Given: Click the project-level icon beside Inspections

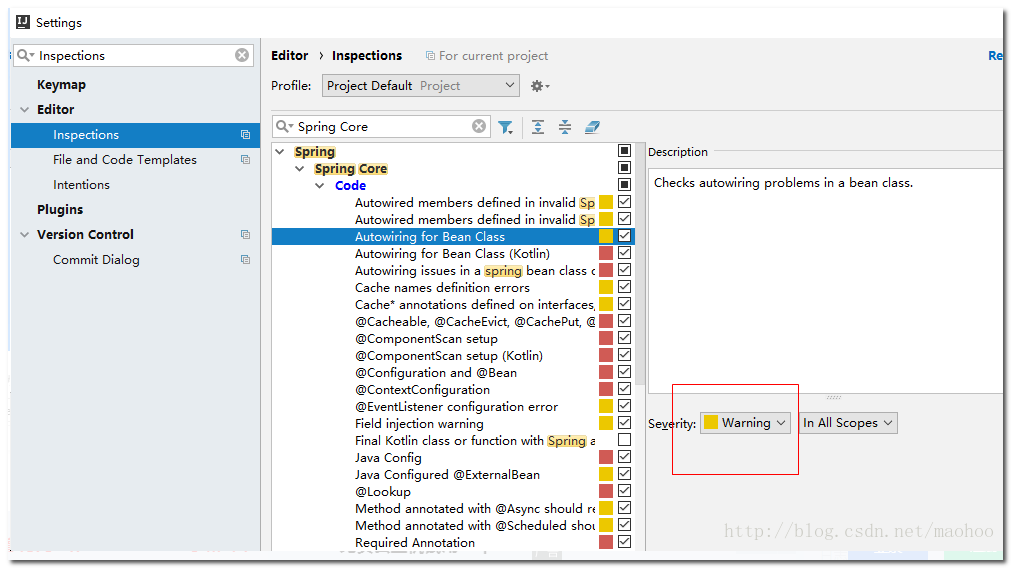Looking at the screenshot, I should click(x=245, y=135).
